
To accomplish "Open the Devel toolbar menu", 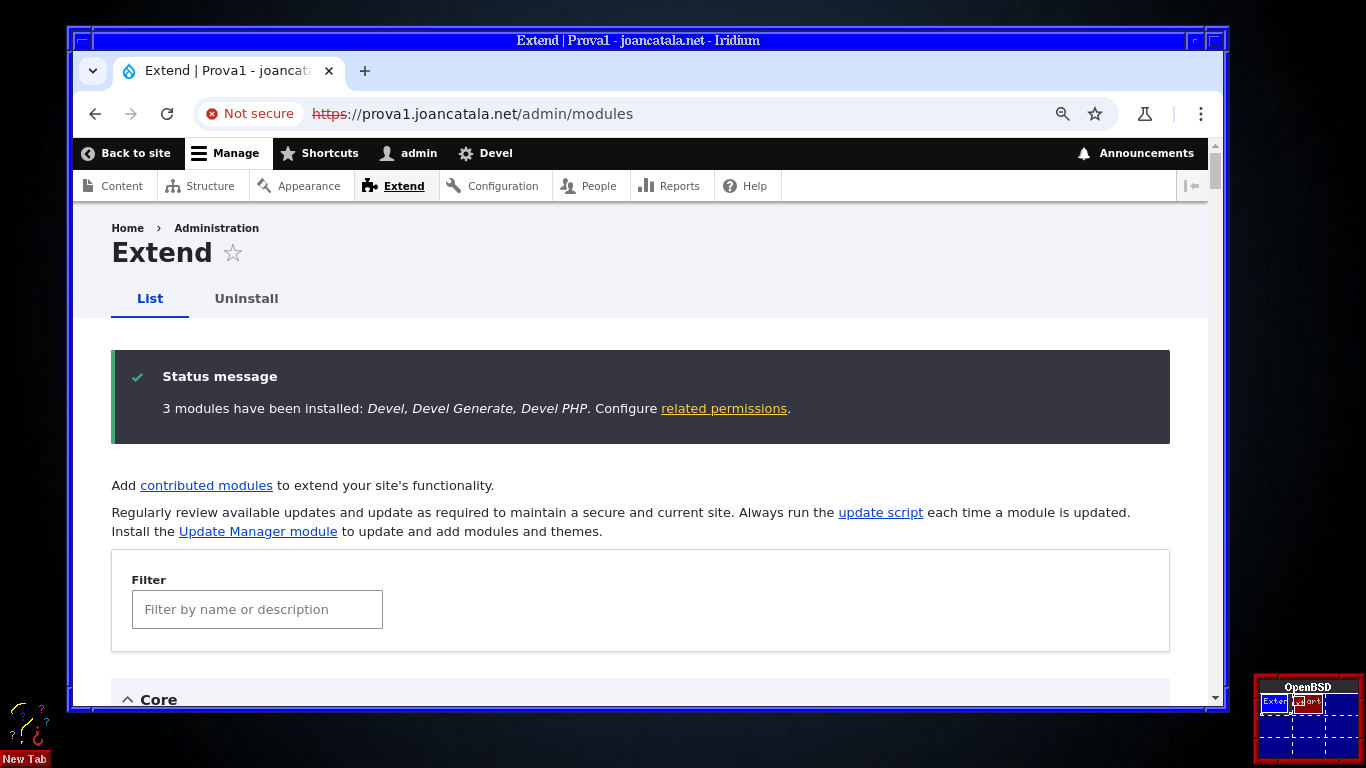I will (x=485, y=153).
